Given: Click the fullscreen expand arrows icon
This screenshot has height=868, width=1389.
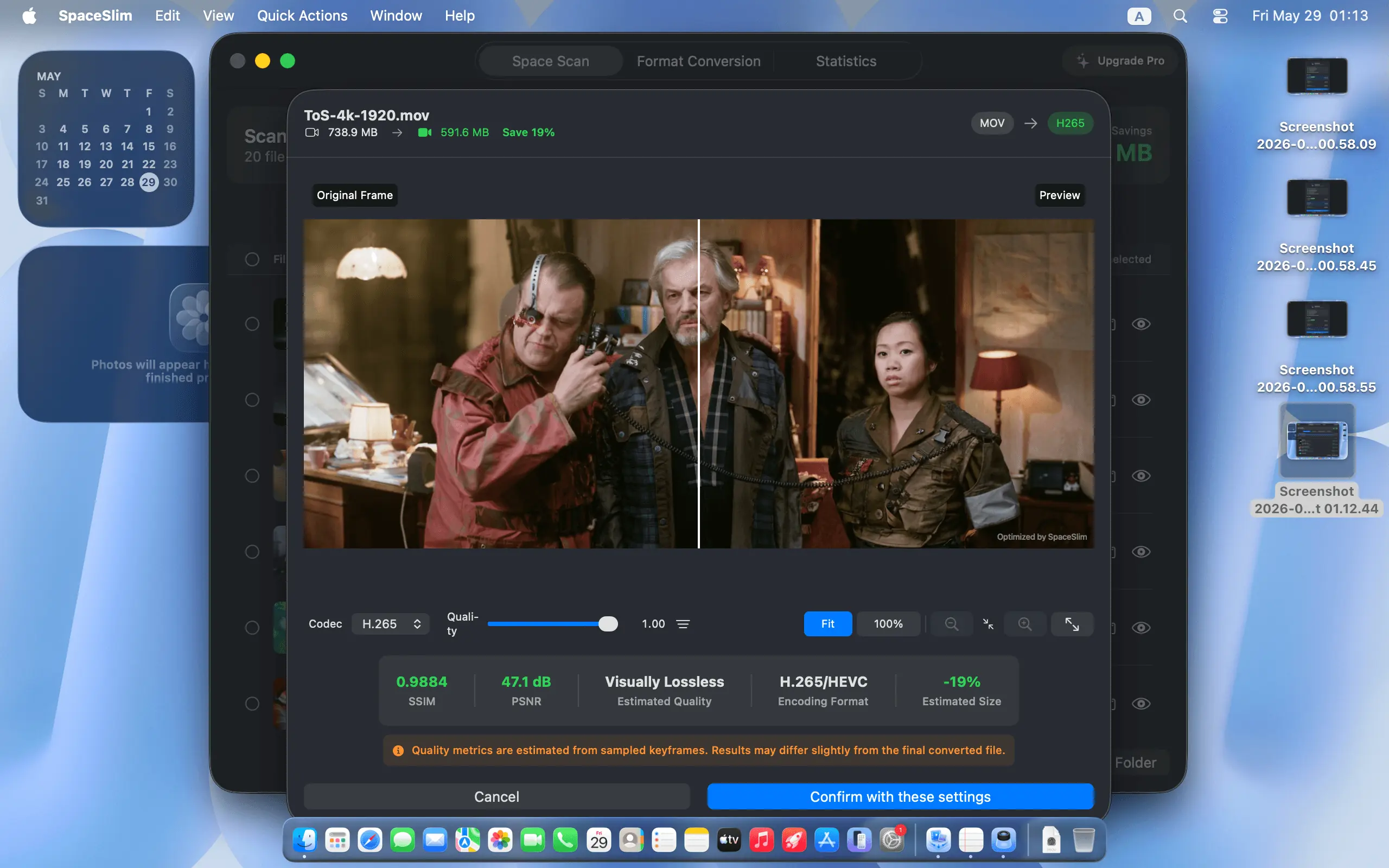Looking at the screenshot, I should pos(1072,623).
